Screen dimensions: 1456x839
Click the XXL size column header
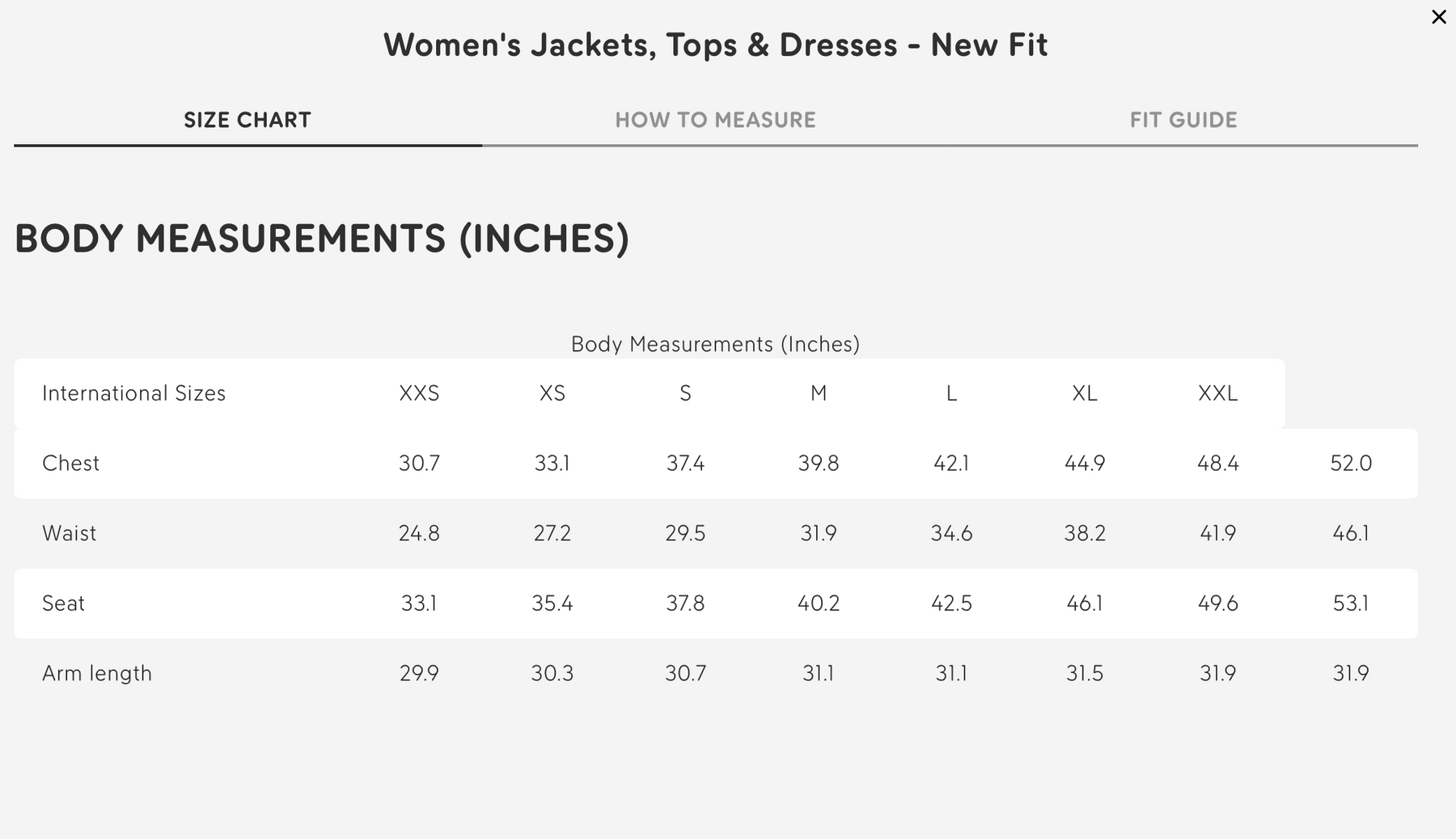[x=1217, y=393]
